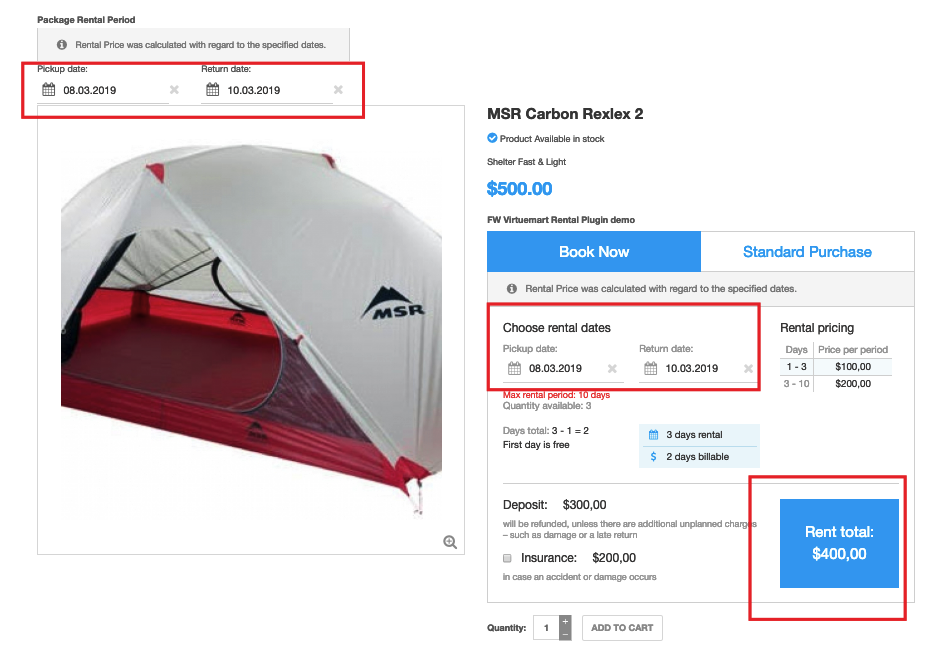This screenshot has height=668, width=925.
Task: Click the info icon in the package rental notice
Action: (x=62, y=45)
